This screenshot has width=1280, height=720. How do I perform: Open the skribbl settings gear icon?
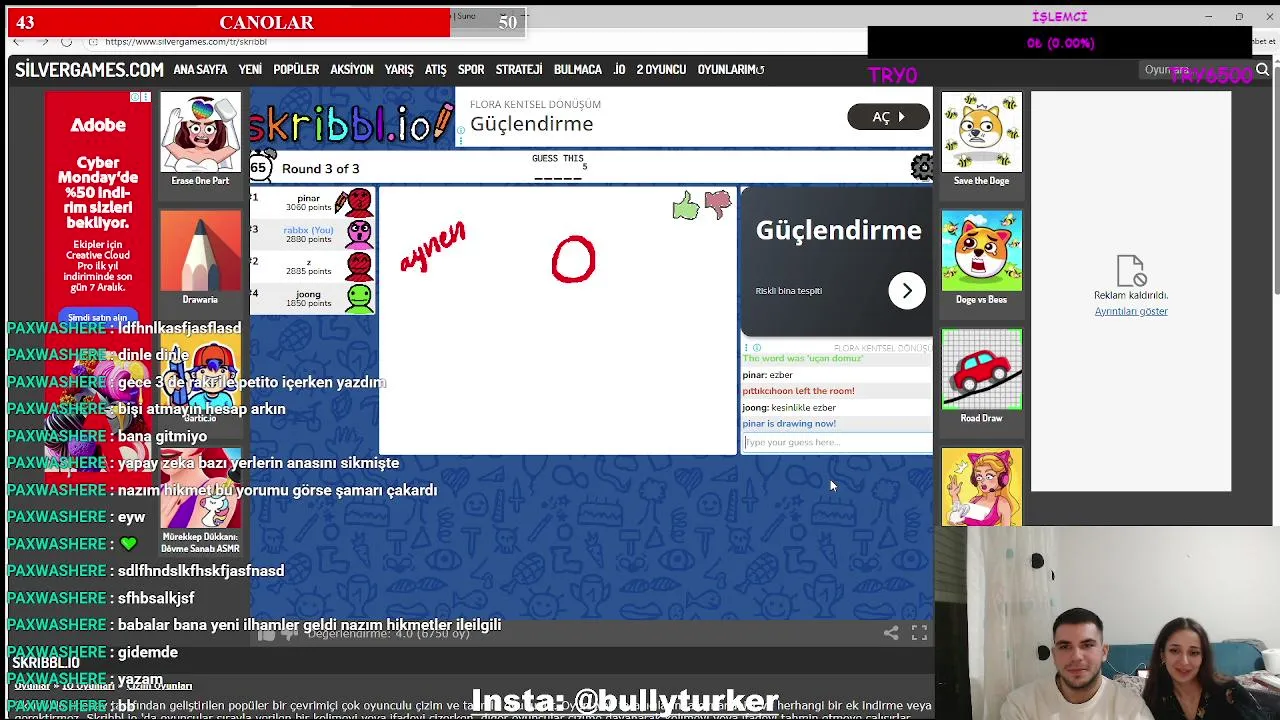click(922, 167)
